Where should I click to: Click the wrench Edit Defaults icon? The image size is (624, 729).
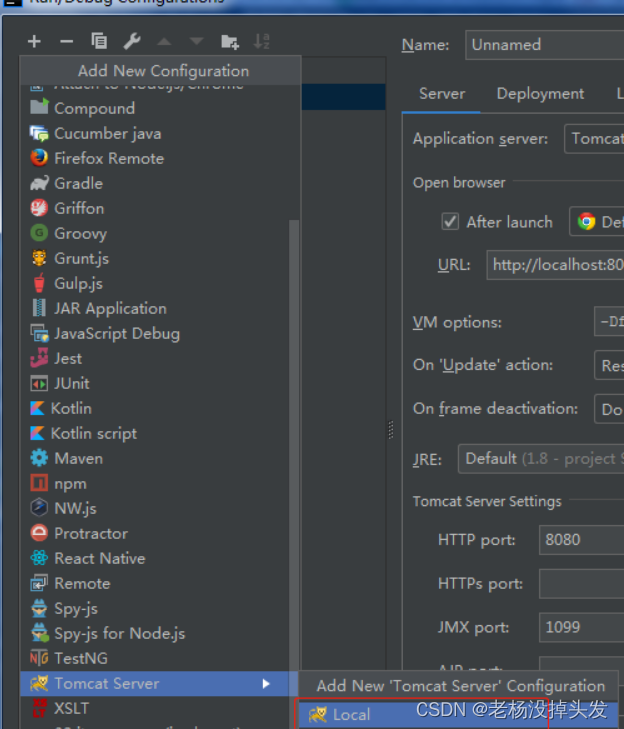[x=131, y=41]
